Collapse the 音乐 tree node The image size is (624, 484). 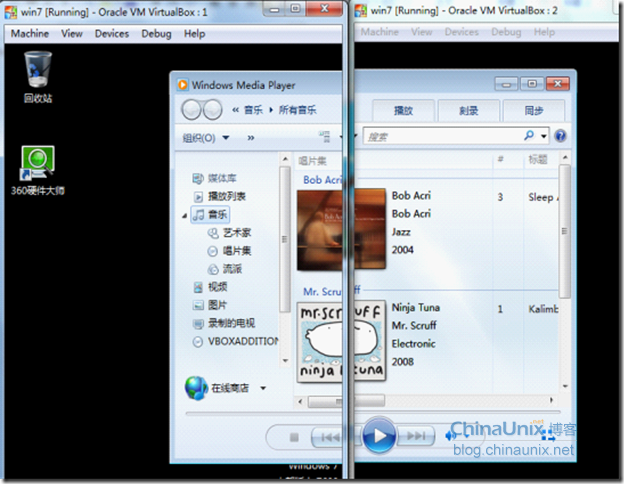pos(184,215)
